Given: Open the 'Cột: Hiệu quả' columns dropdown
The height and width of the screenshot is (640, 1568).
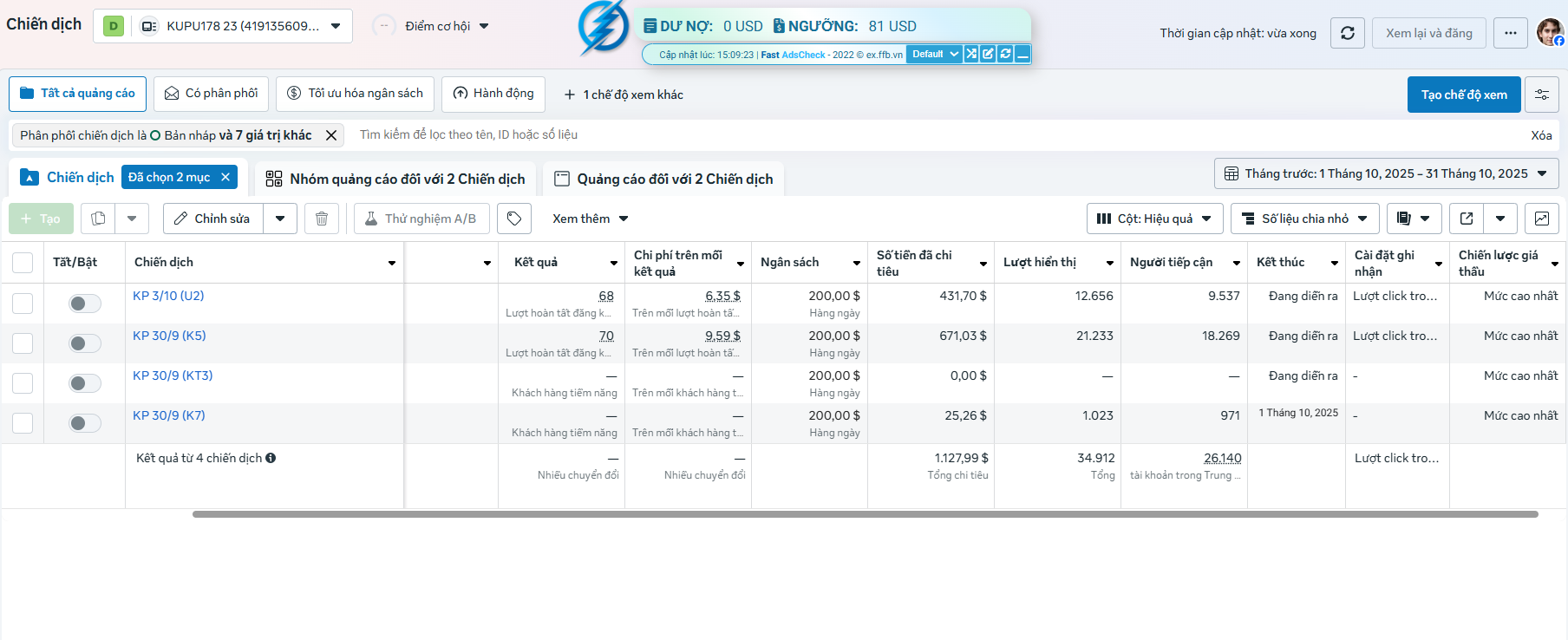Looking at the screenshot, I should click(x=1155, y=219).
